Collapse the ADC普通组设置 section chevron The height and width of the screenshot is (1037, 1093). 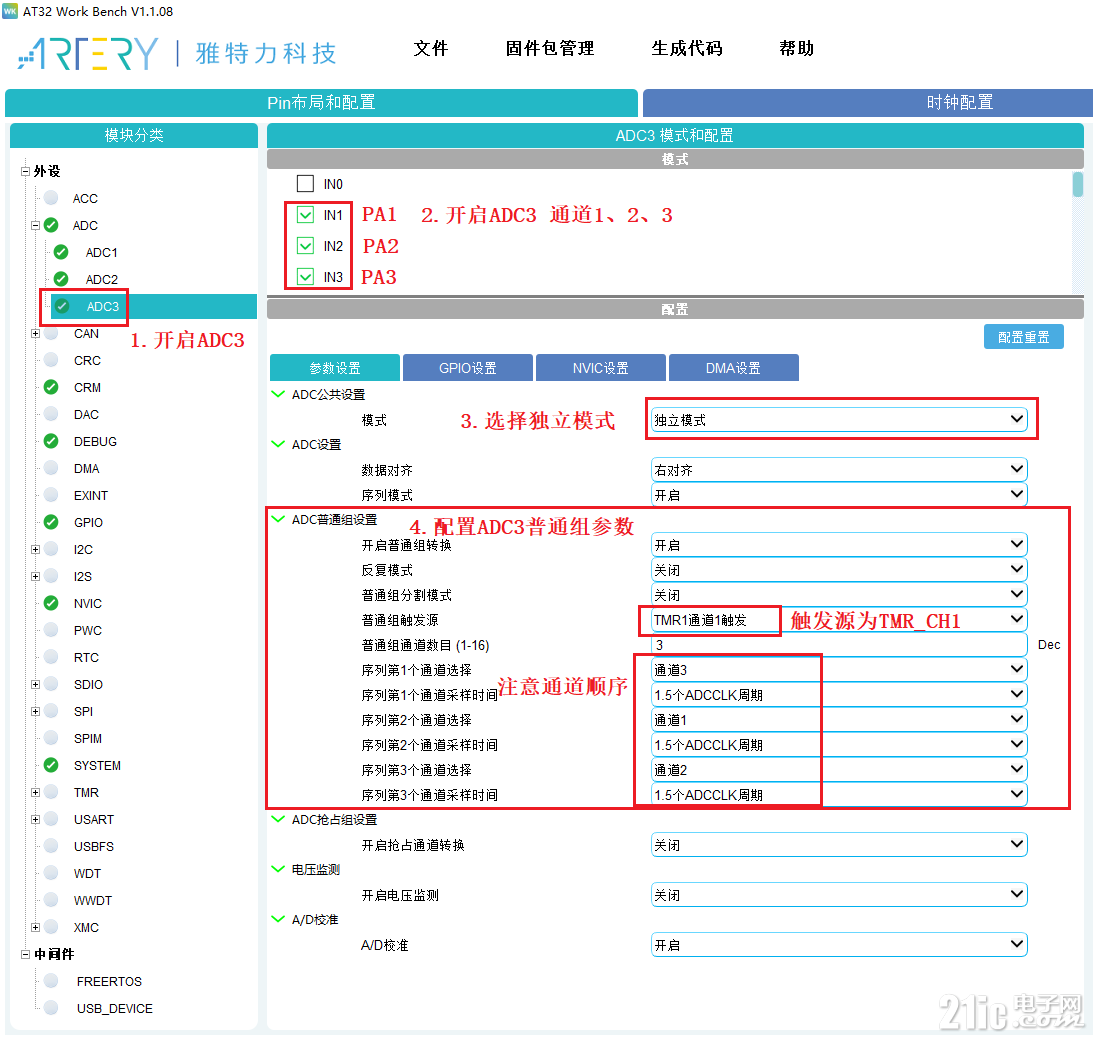click(277, 519)
